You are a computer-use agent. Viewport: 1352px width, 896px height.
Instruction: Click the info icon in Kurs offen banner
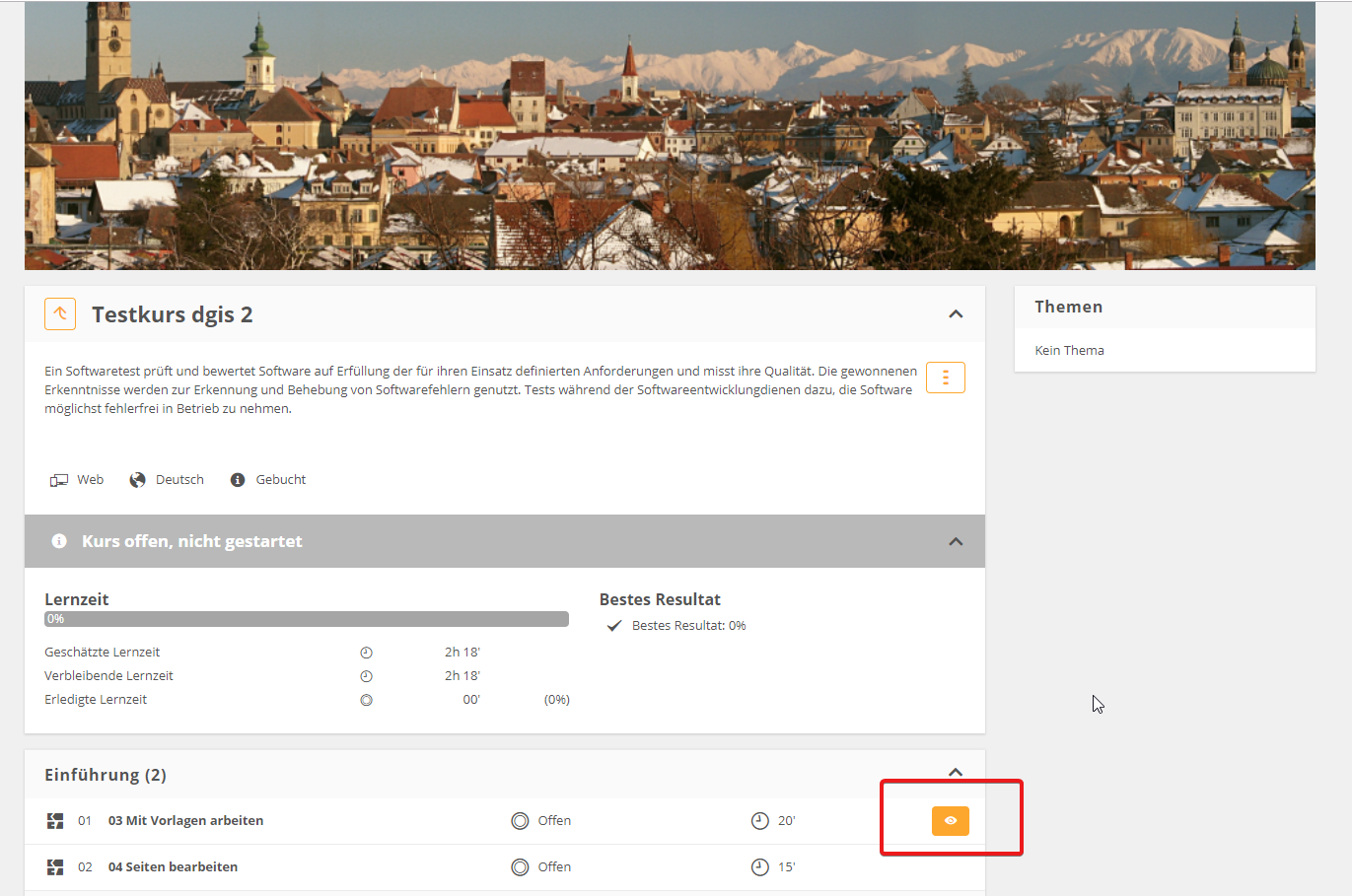point(59,541)
